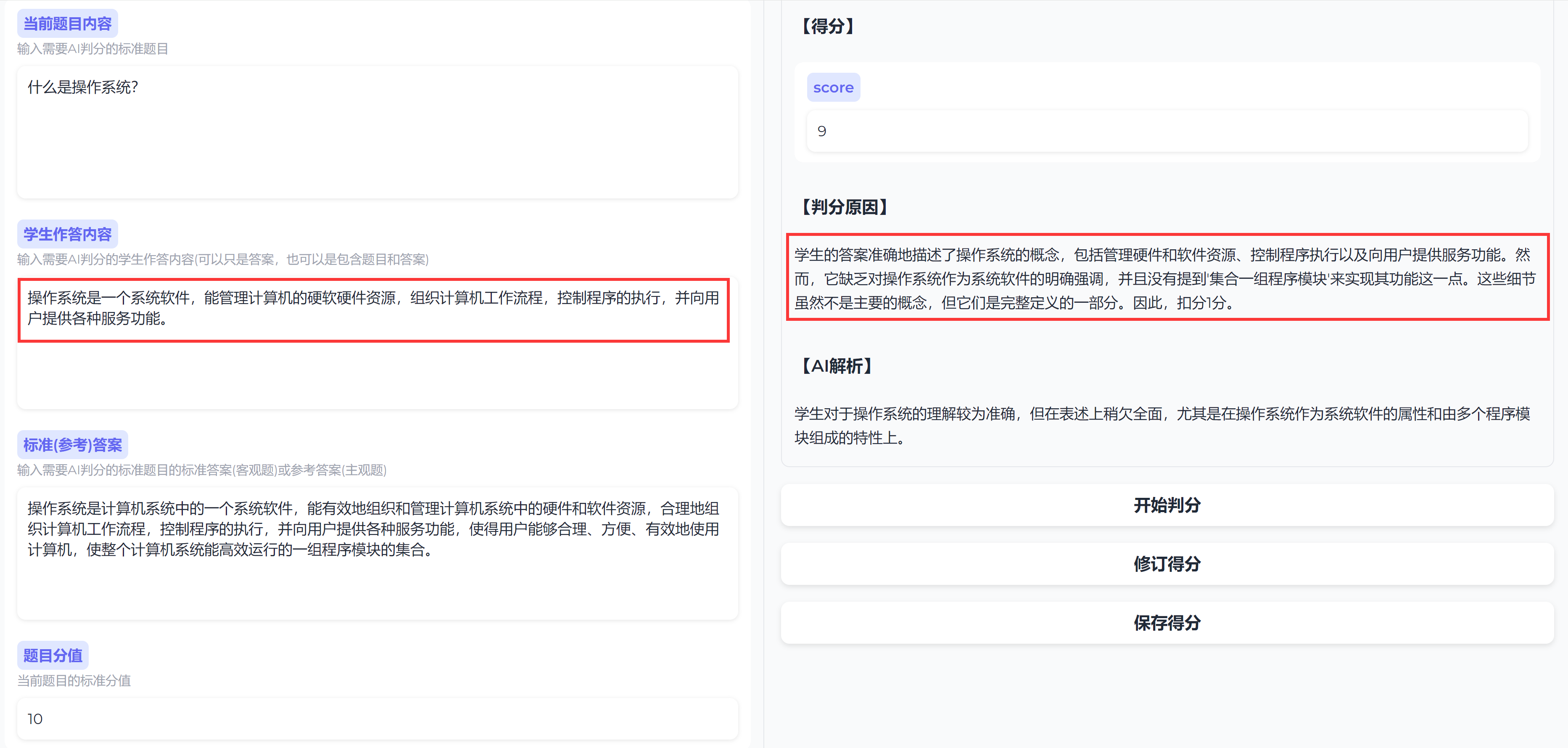Click the hint text 输入需要AI判分的标准题目
1568x748 pixels.
(92, 49)
